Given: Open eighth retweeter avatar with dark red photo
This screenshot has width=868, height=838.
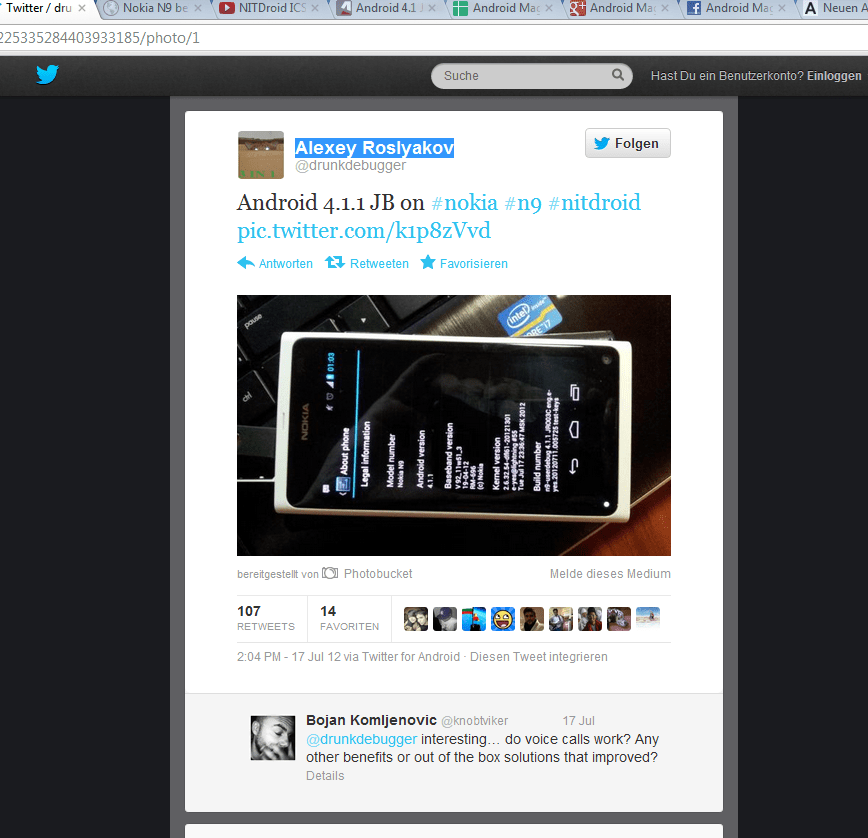Looking at the screenshot, I should click(x=619, y=619).
